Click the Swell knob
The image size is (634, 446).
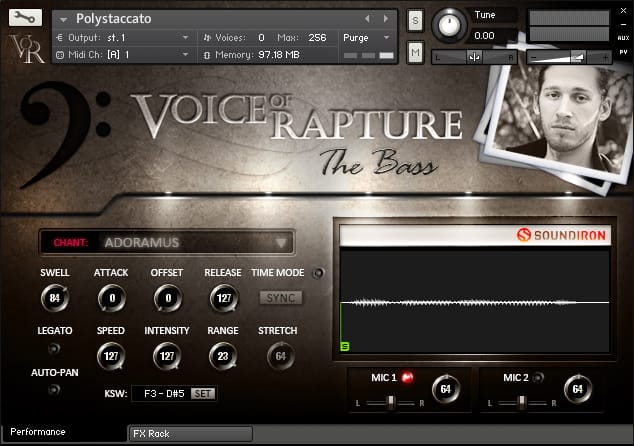pyautogui.click(x=54, y=297)
